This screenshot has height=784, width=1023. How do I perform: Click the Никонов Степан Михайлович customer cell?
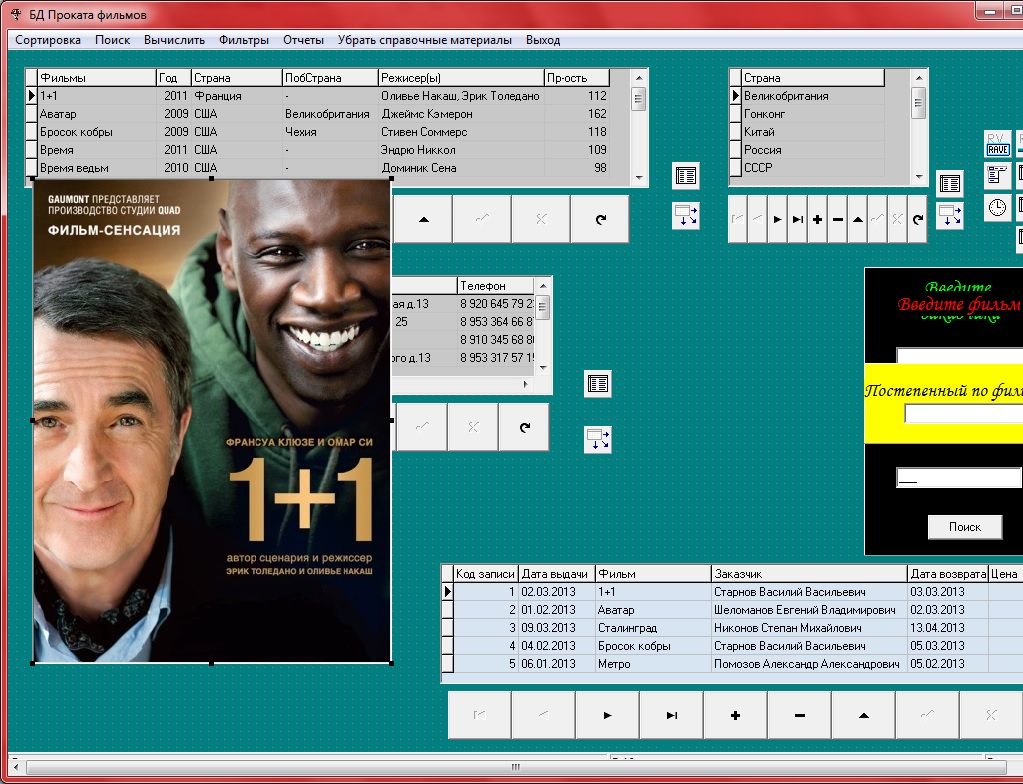click(809, 627)
